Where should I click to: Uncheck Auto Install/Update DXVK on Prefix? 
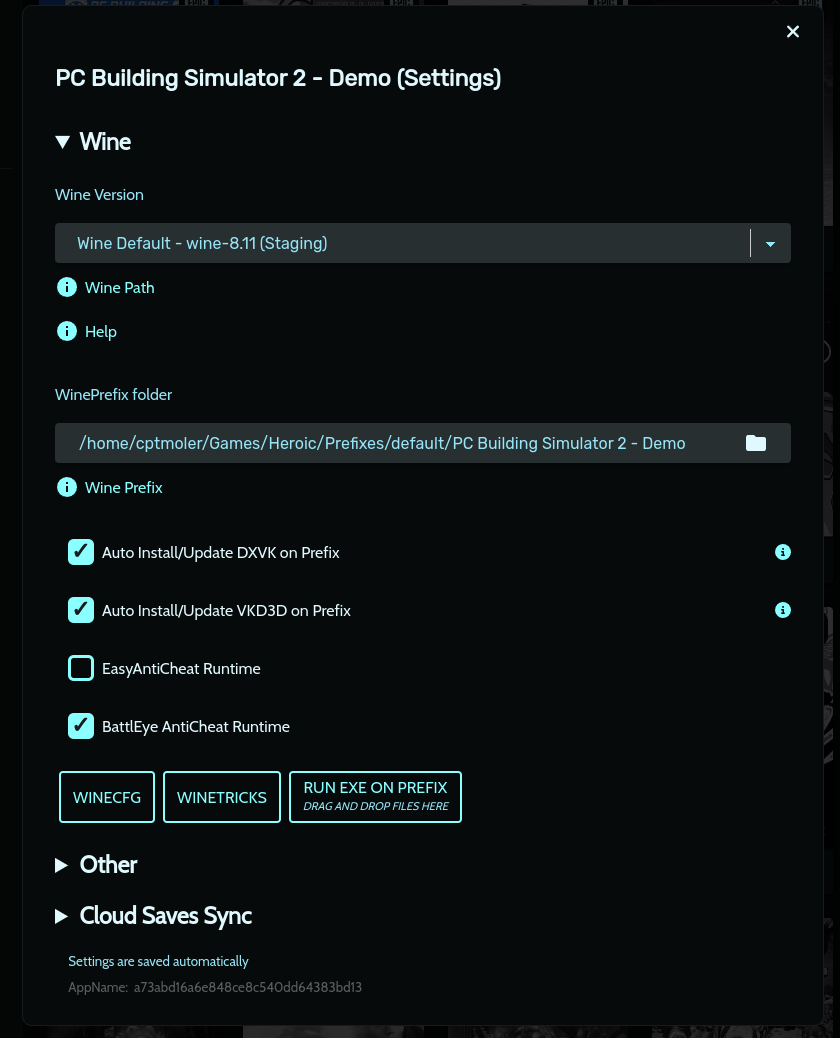click(x=81, y=552)
